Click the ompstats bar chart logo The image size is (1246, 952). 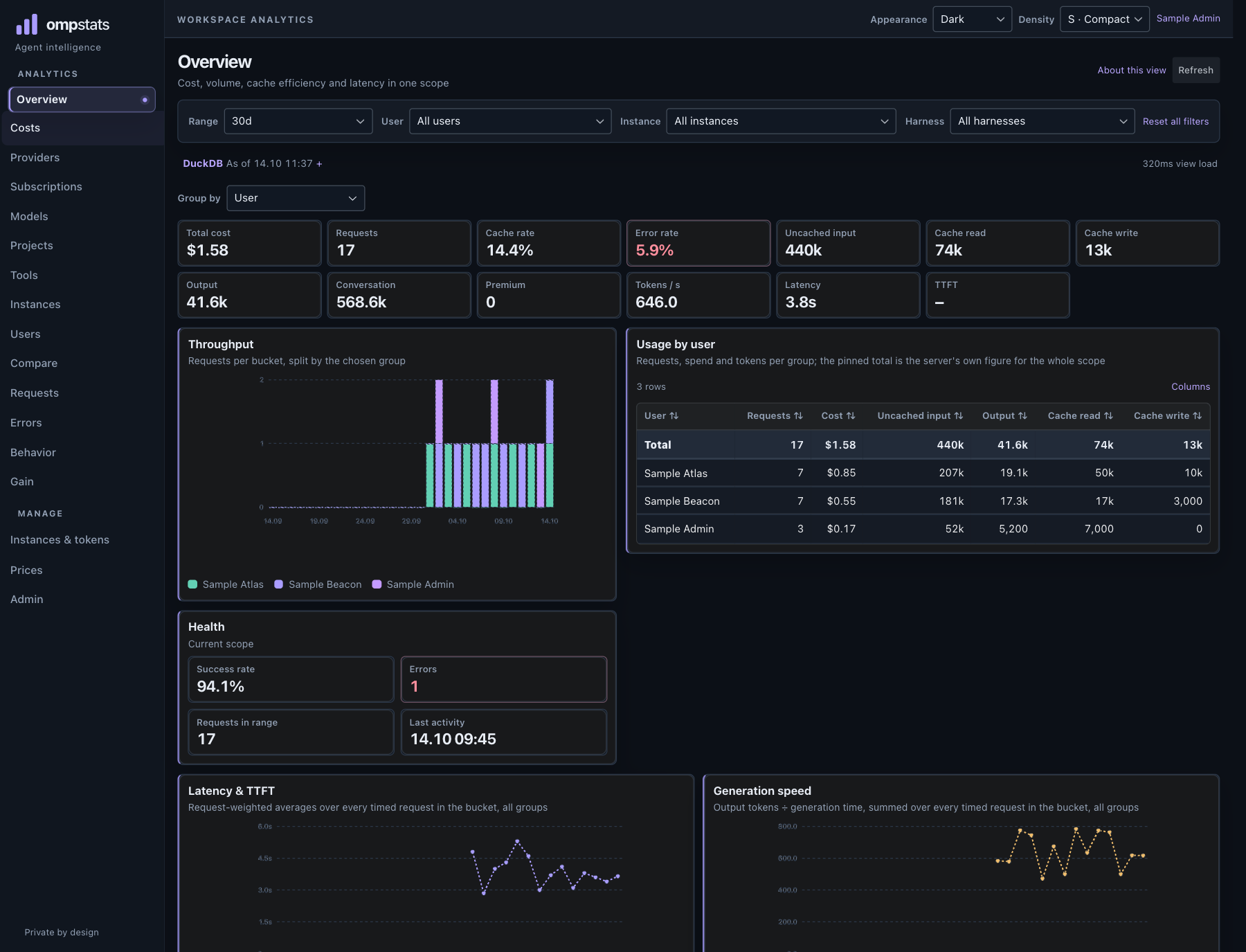26,25
